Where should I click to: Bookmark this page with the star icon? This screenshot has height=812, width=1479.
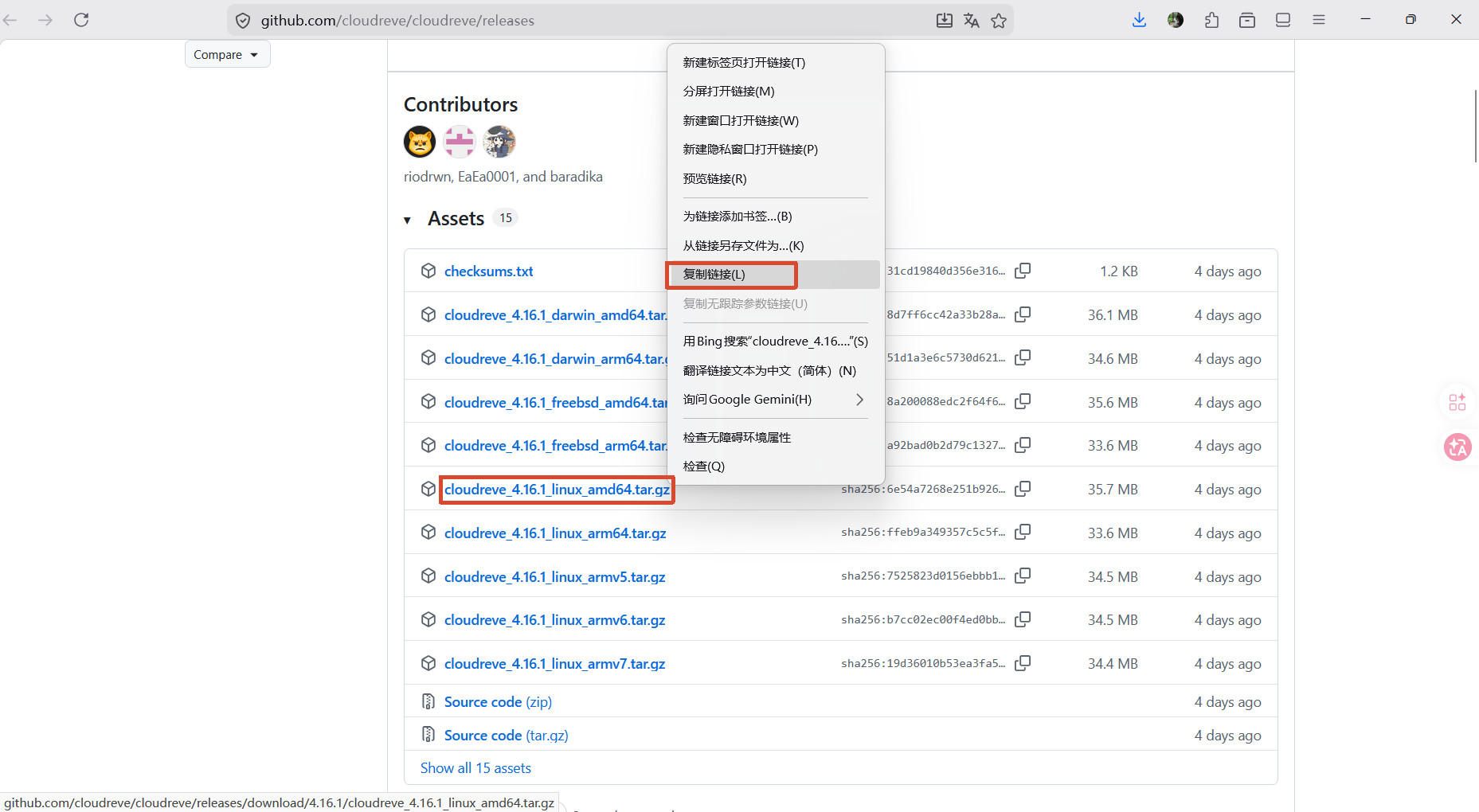click(999, 21)
